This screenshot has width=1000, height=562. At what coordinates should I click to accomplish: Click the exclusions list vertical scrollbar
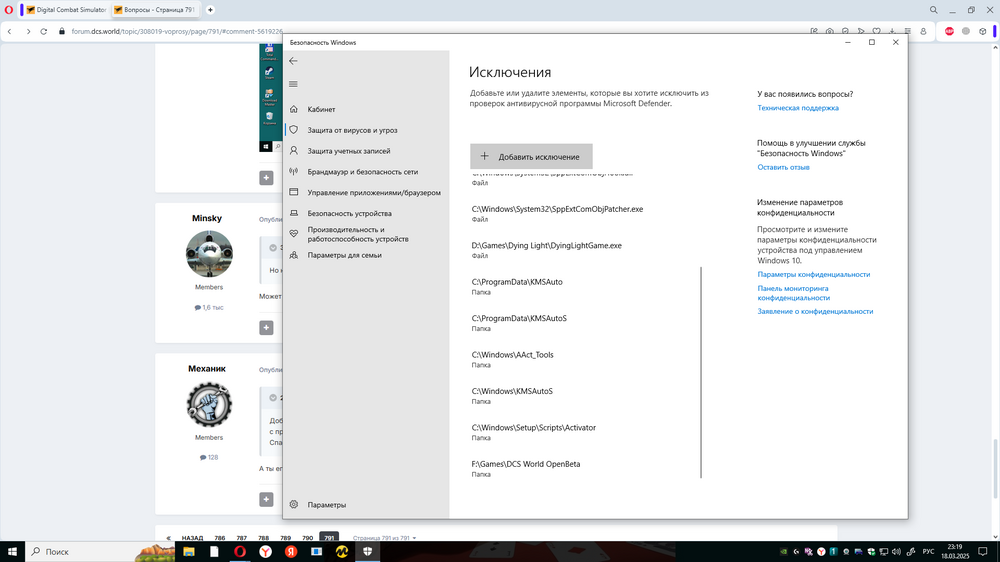click(701, 372)
